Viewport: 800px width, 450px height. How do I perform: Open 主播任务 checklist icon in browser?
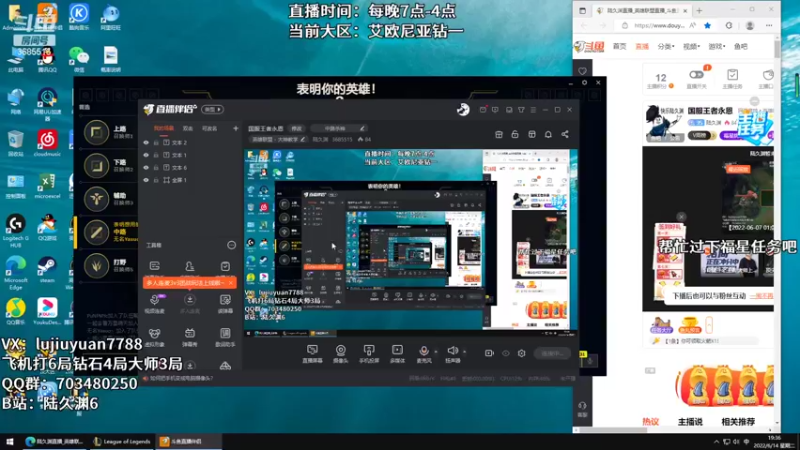click(732, 79)
